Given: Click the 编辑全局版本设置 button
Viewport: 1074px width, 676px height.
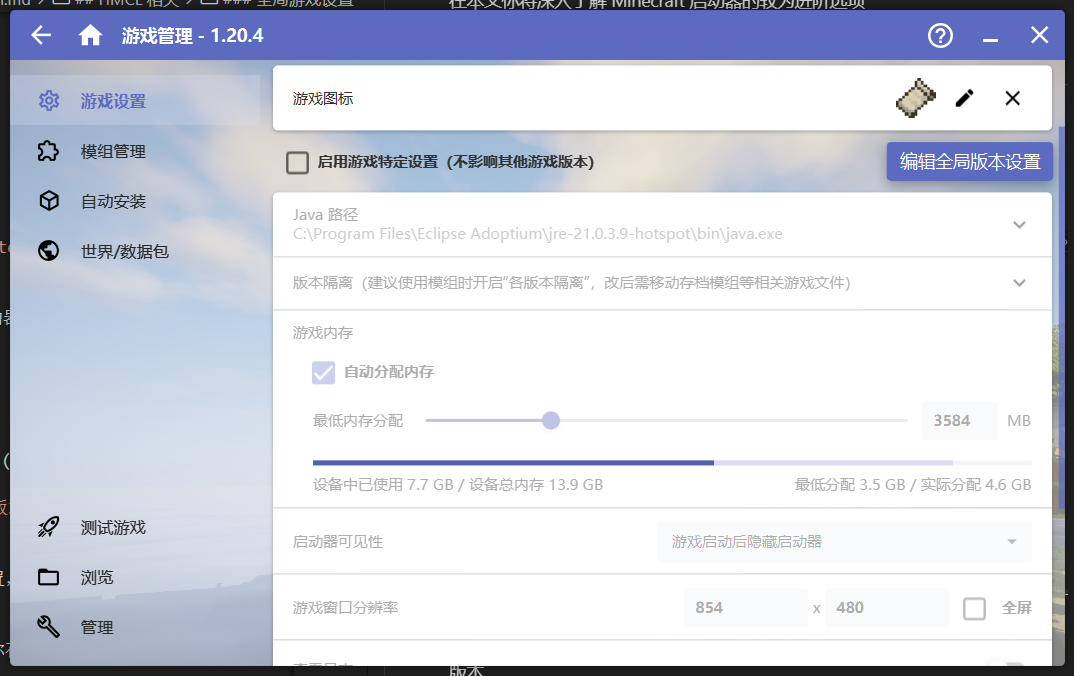Looking at the screenshot, I should (969, 161).
